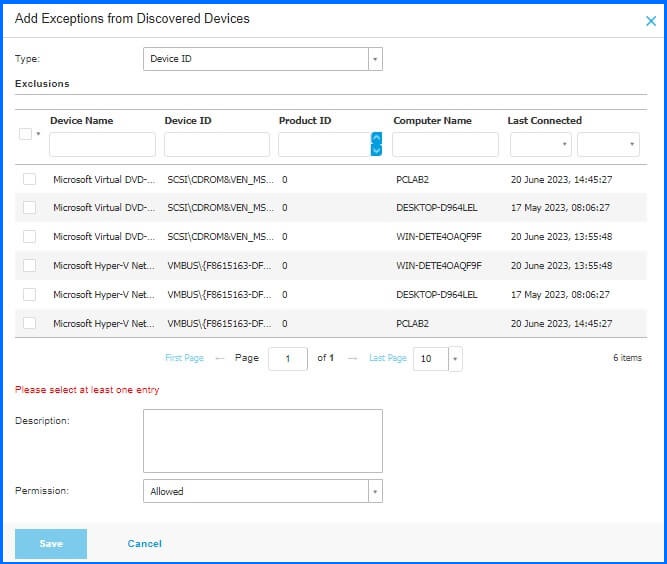Go to First Page link
The image size is (667, 564).
click(185, 358)
